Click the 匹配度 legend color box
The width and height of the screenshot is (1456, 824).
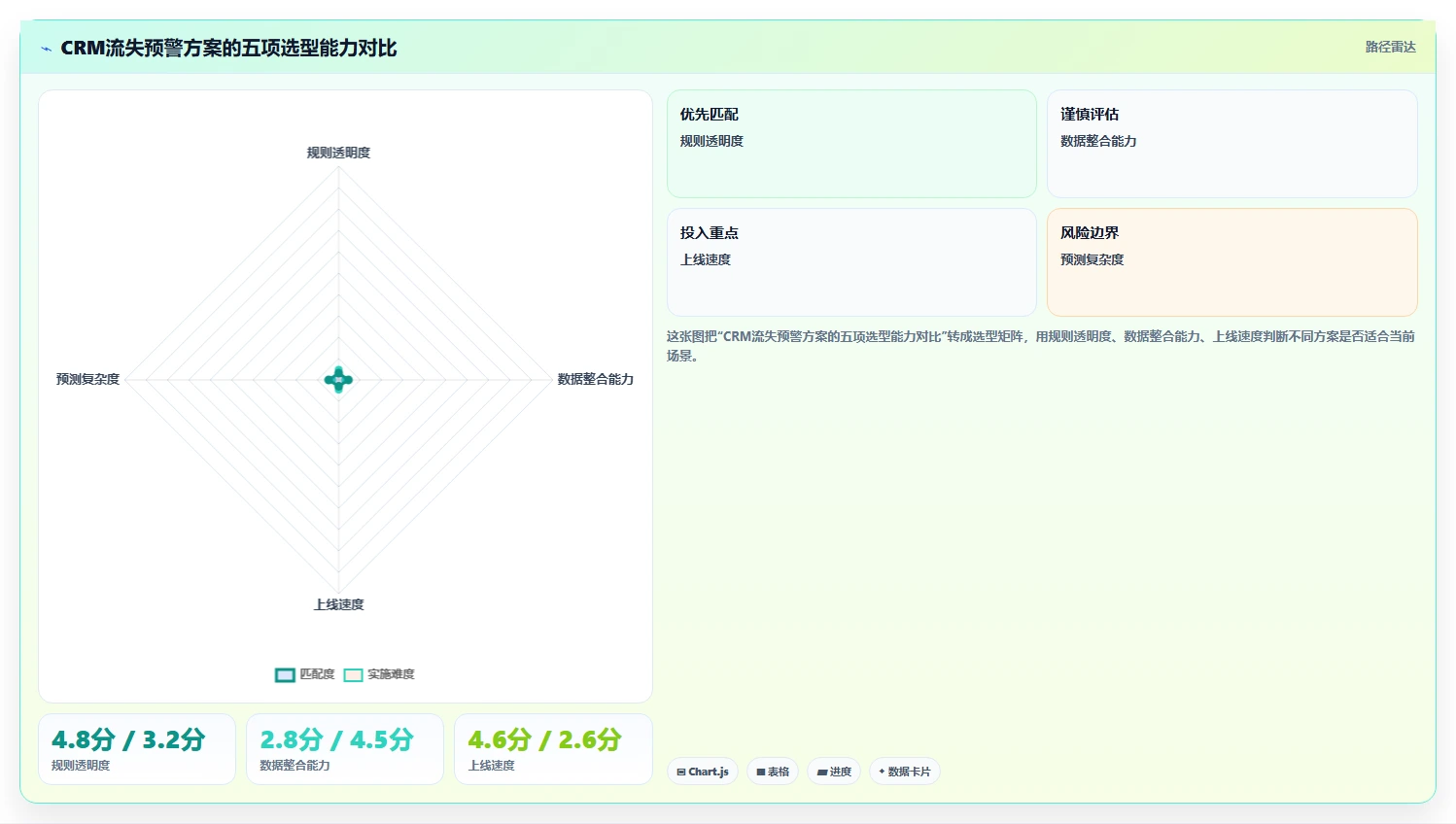click(x=285, y=675)
